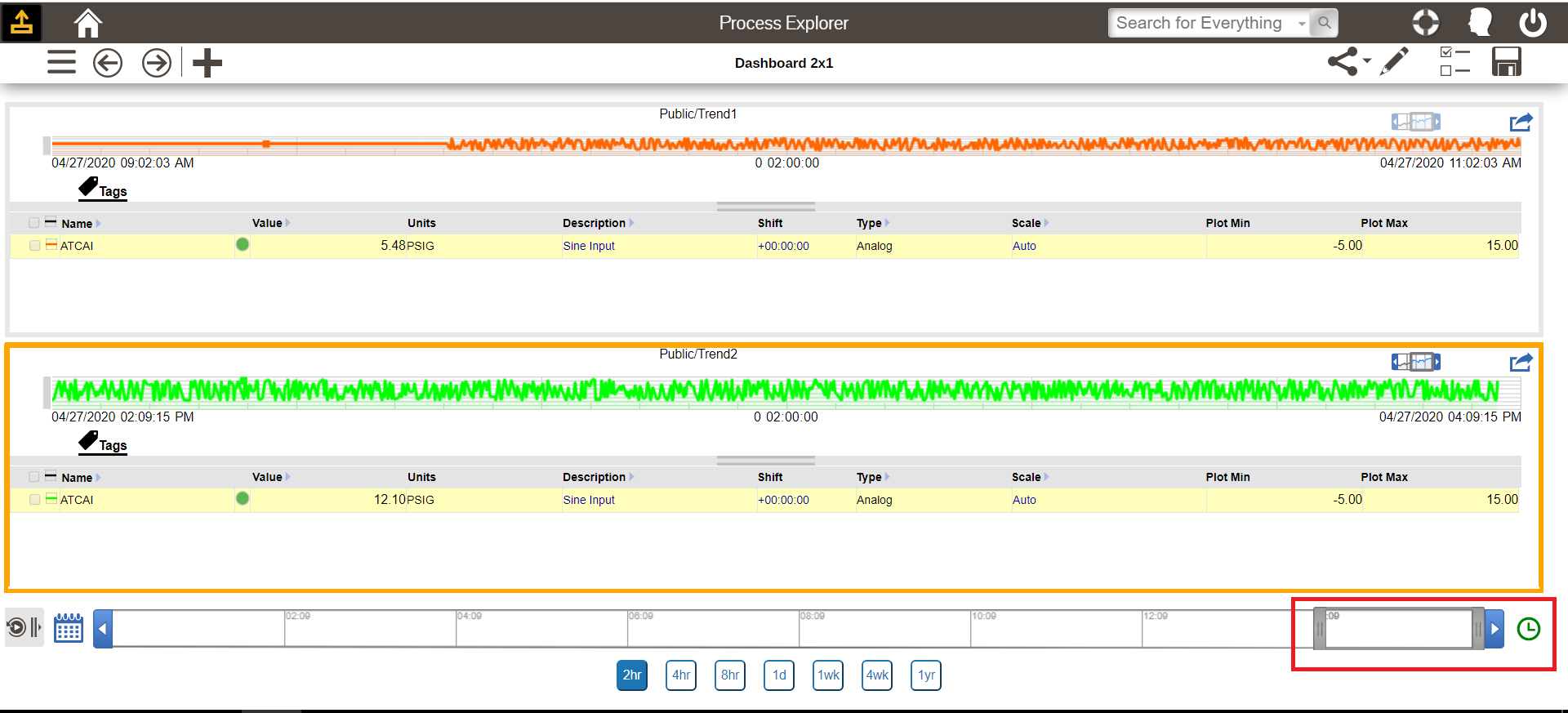Click the pencil edit icon

click(1394, 62)
